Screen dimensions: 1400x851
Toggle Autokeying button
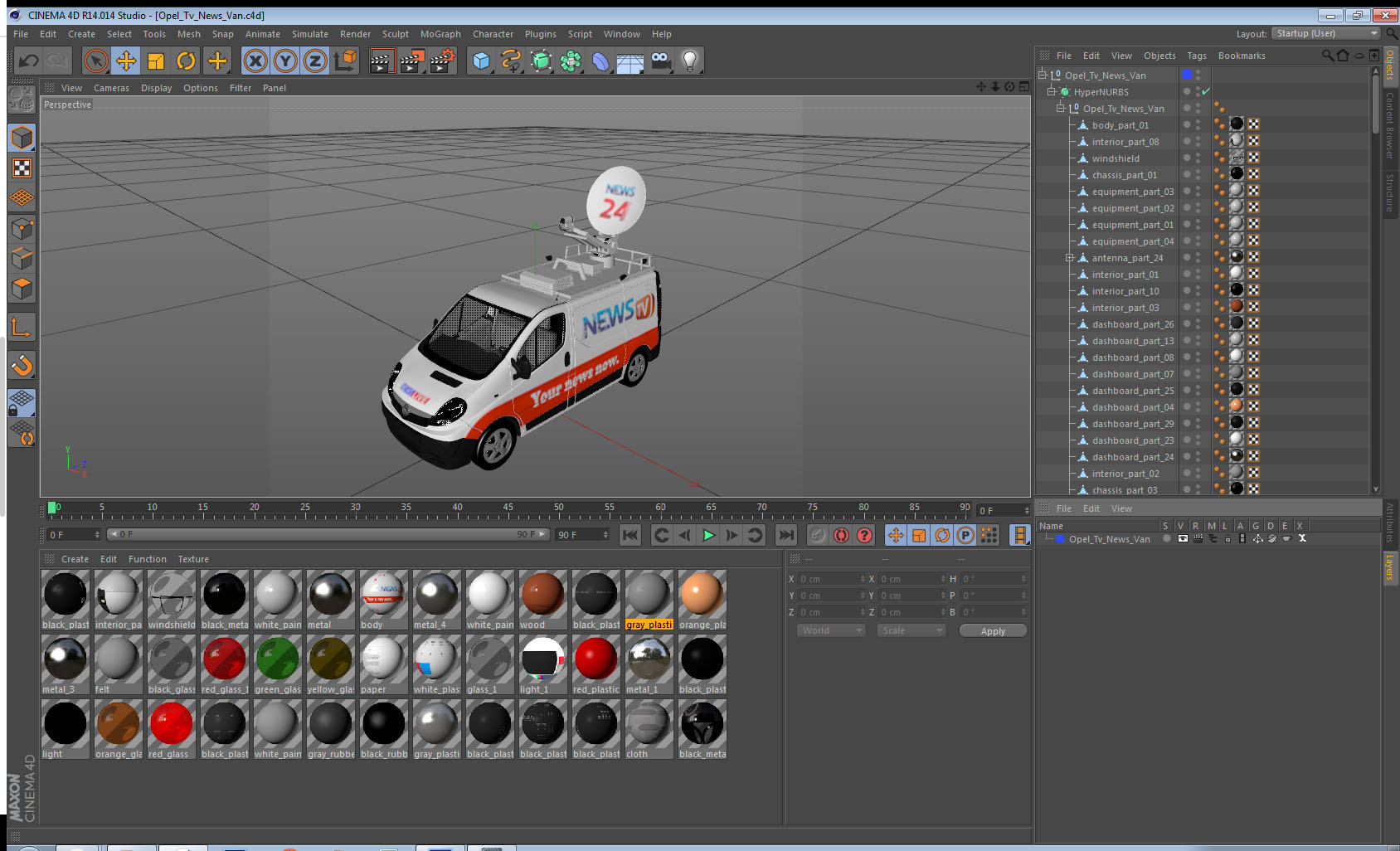point(841,535)
